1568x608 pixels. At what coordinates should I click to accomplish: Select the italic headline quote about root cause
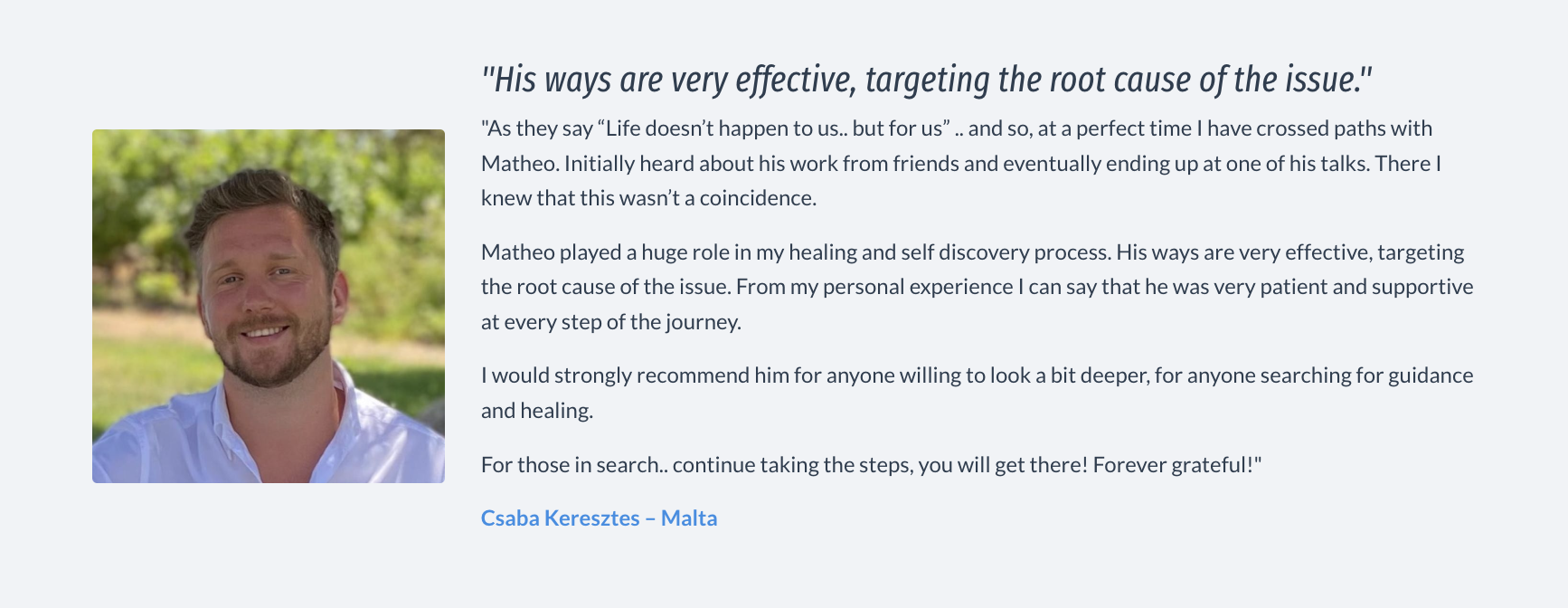[927, 80]
